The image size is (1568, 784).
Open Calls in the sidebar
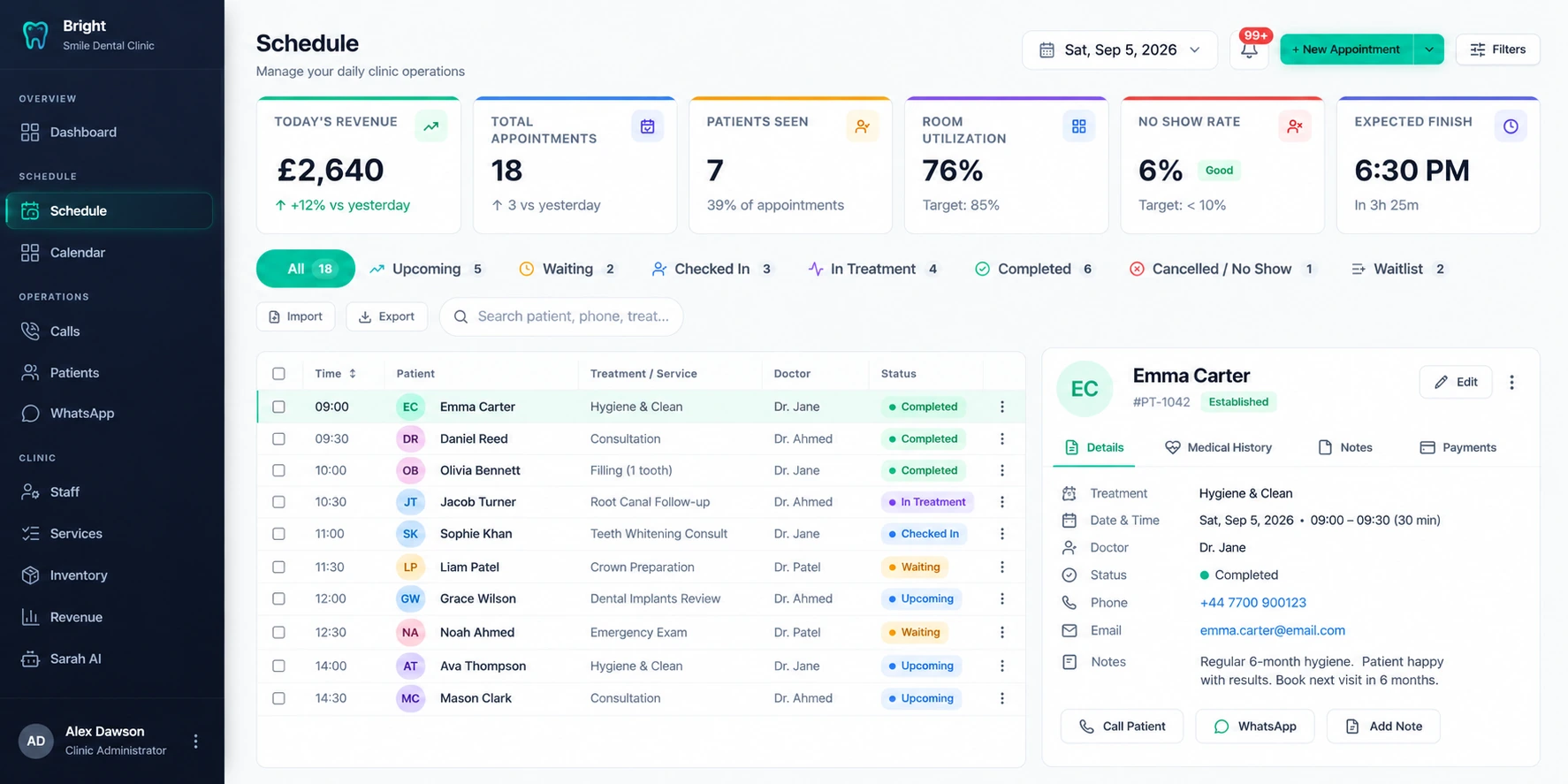109,331
